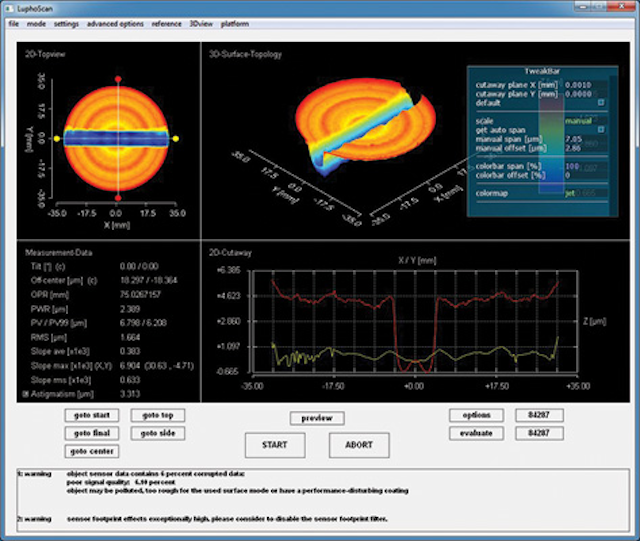Click the right yellow marker on 2D-Topview
The height and width of the screenshot is (541, 640).
coord(176,139)
